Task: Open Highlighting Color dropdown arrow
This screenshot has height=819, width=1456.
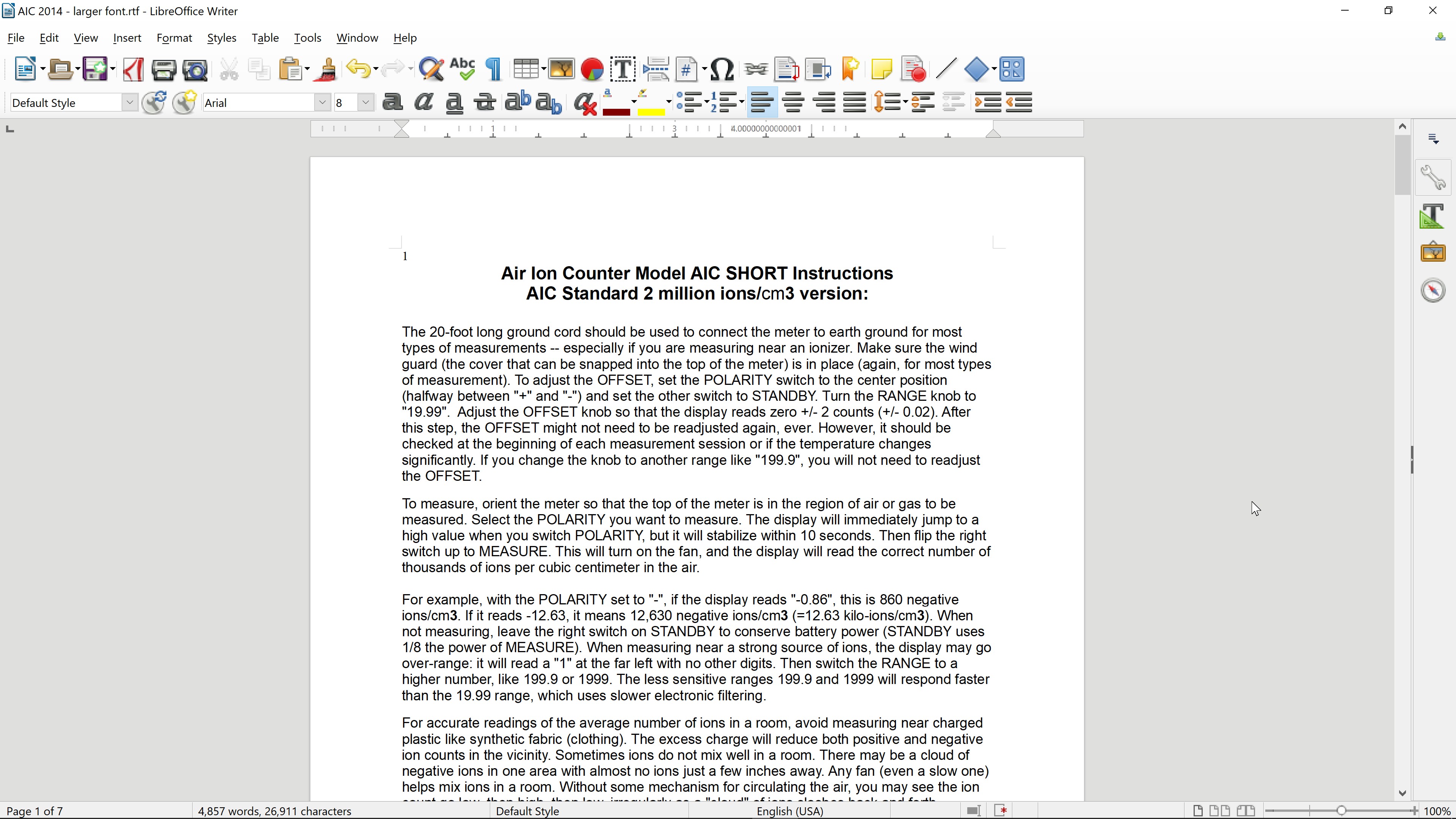Action: pyautogui.click(x=668, y=102)
